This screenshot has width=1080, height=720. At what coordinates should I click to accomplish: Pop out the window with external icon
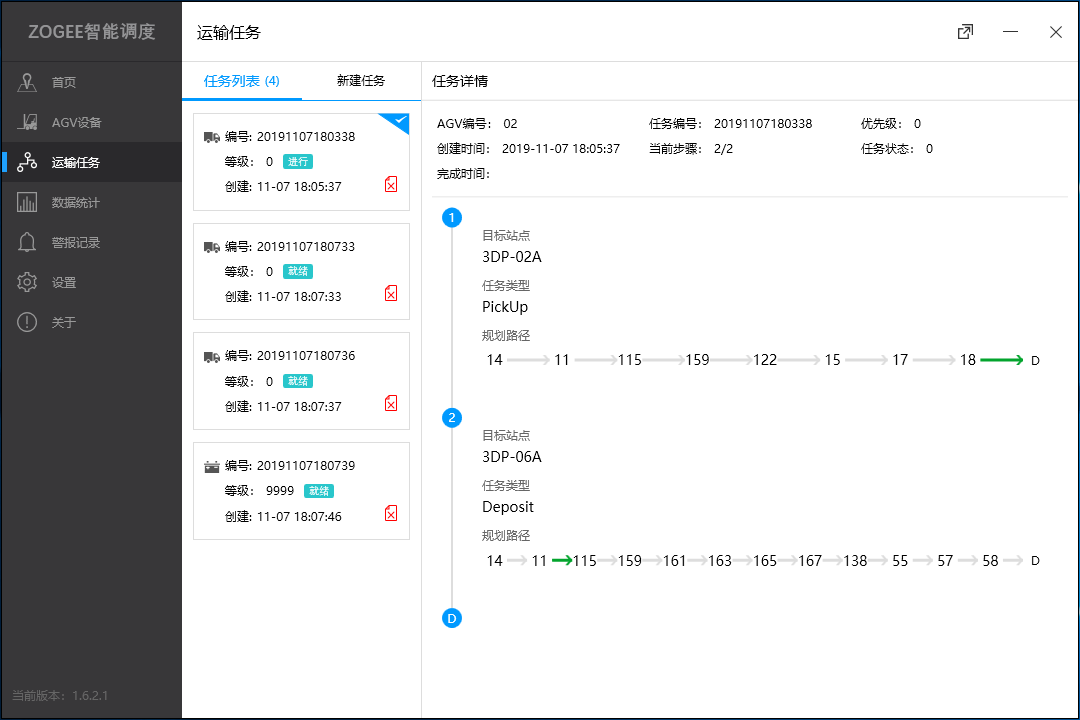(966, 32)
